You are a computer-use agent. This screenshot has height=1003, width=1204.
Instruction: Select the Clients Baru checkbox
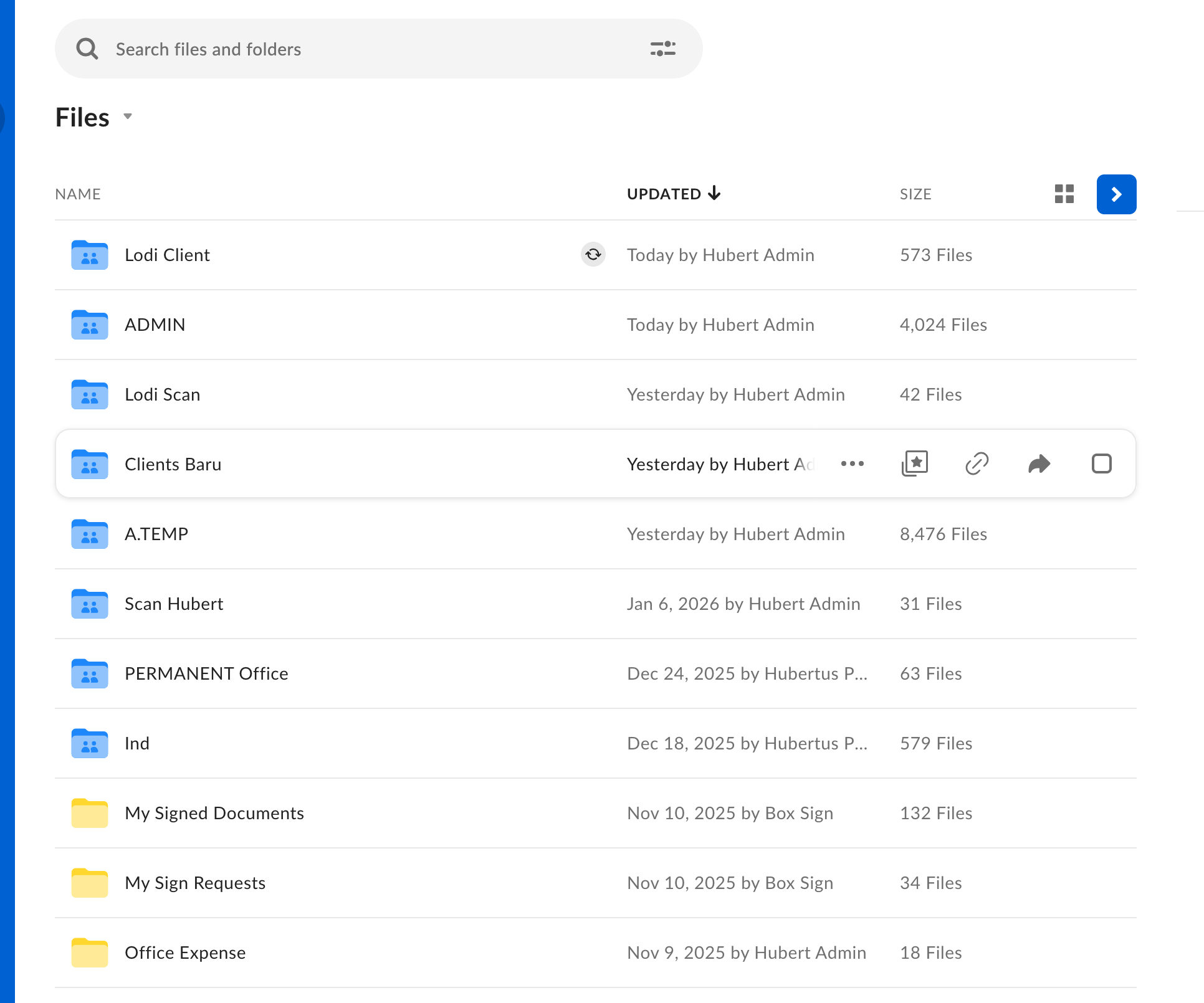point(1101,463)
